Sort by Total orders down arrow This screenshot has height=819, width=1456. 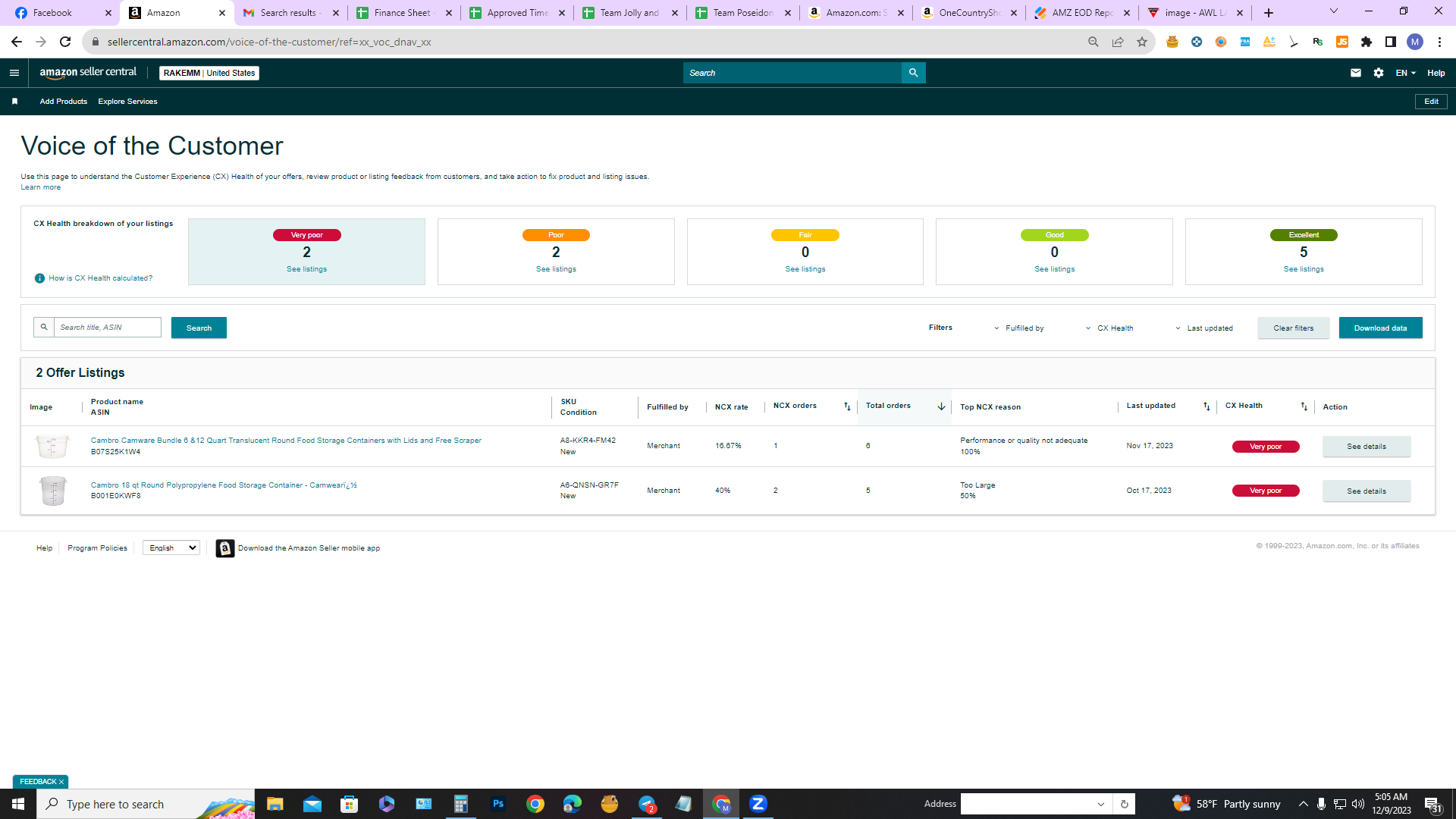[x=941, y=406]
